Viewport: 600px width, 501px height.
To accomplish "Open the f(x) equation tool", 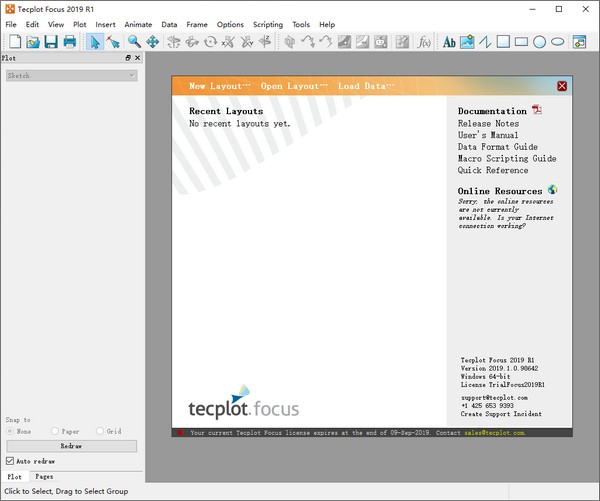I will pos(424,41).
